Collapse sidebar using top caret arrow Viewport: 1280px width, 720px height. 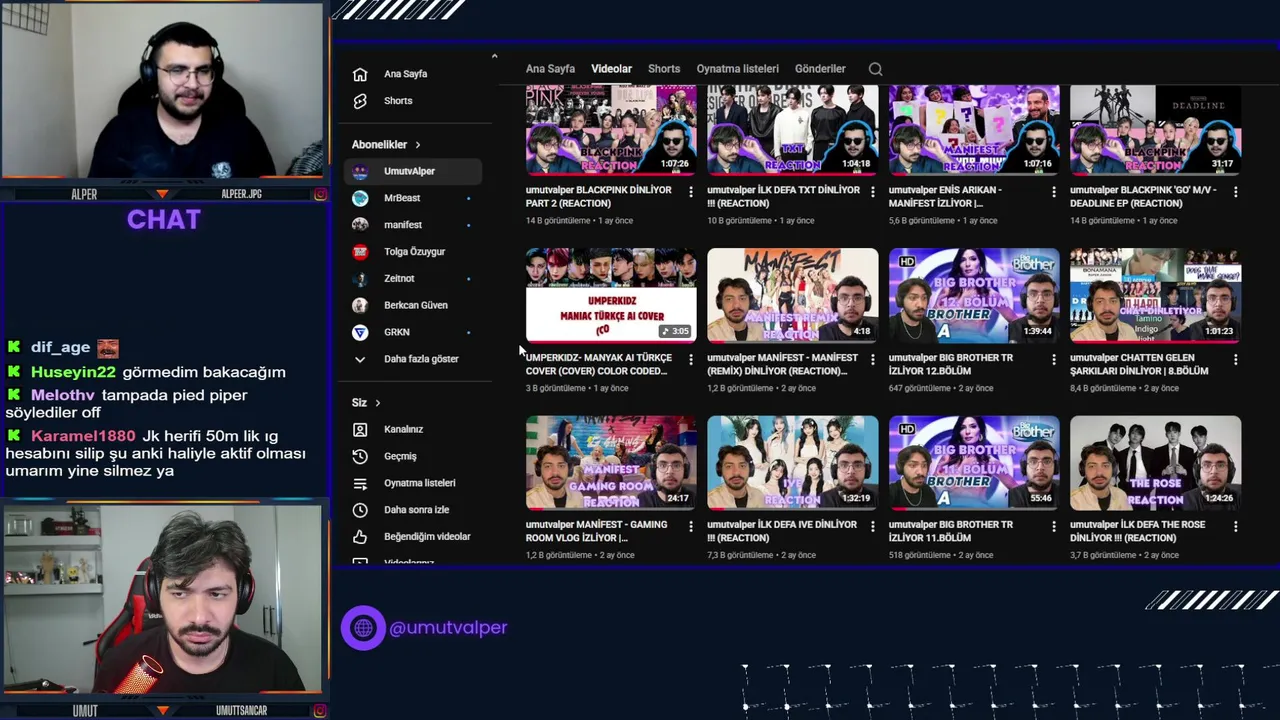pyautogui.click(x=494, y=56)
